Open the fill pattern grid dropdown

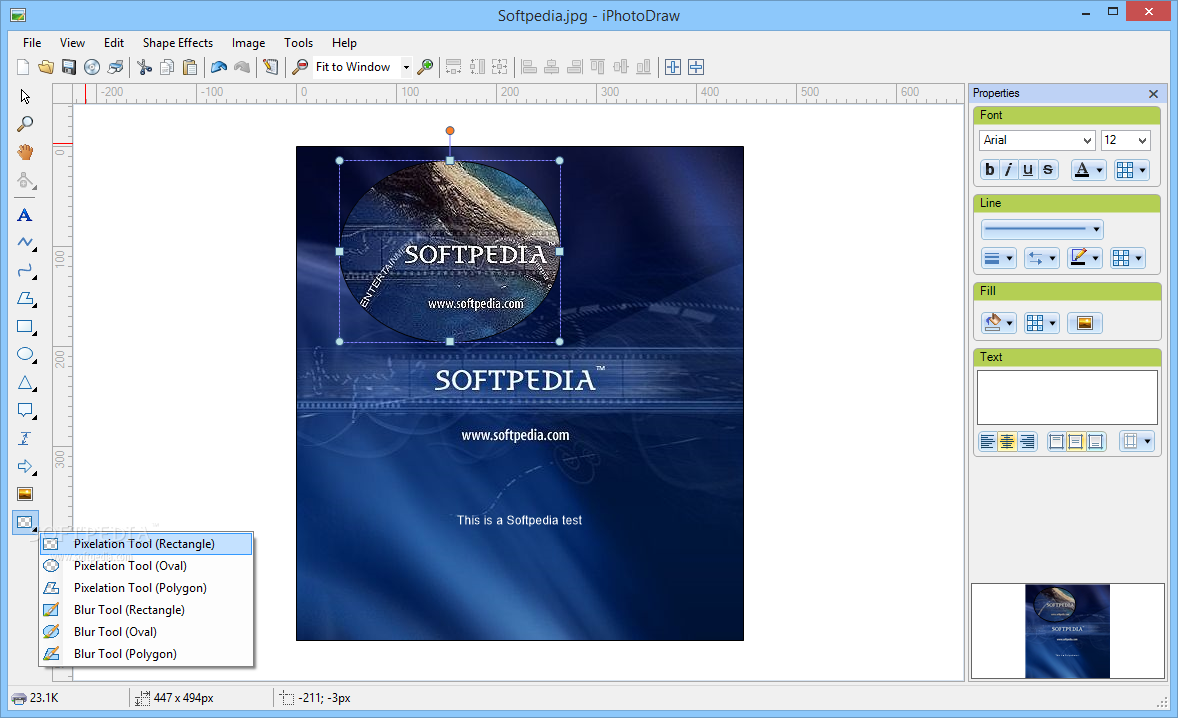click(1041, 323)
